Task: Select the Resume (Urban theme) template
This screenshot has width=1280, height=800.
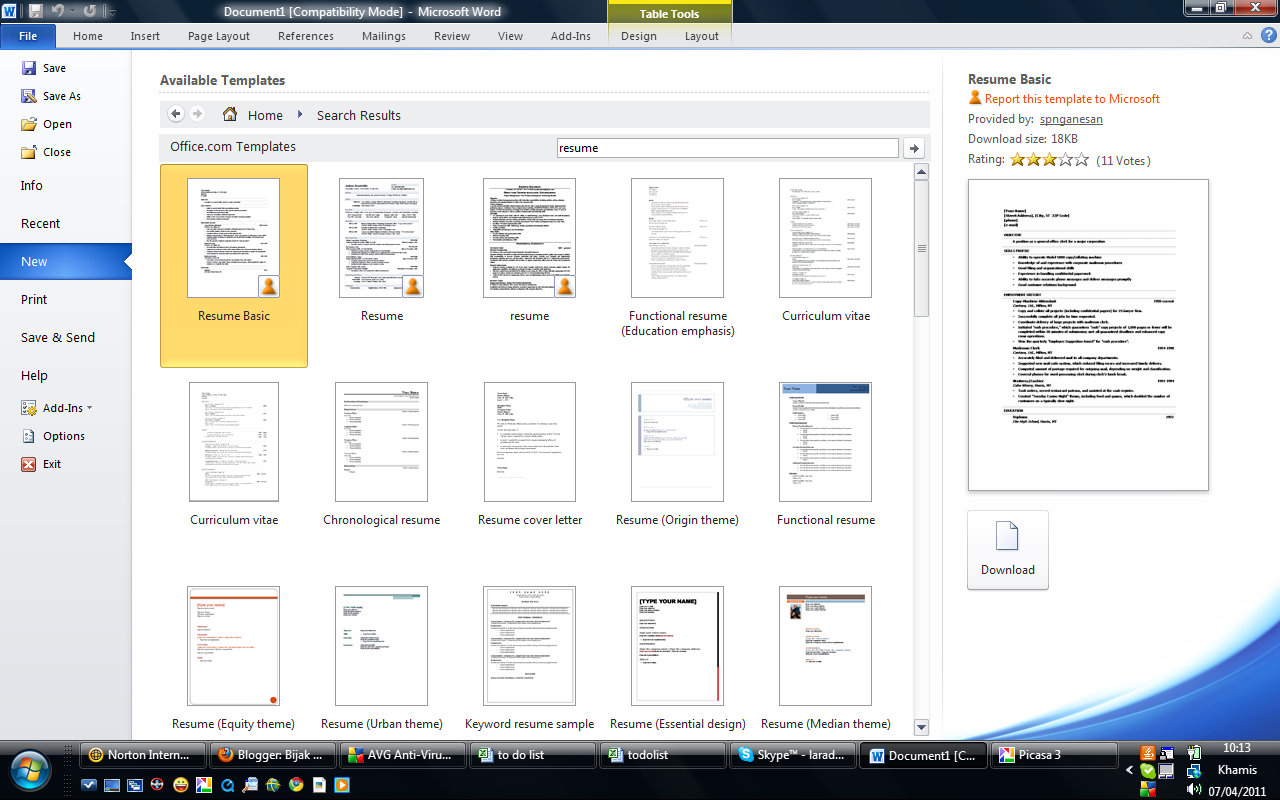Action: (x=381, y=658)
